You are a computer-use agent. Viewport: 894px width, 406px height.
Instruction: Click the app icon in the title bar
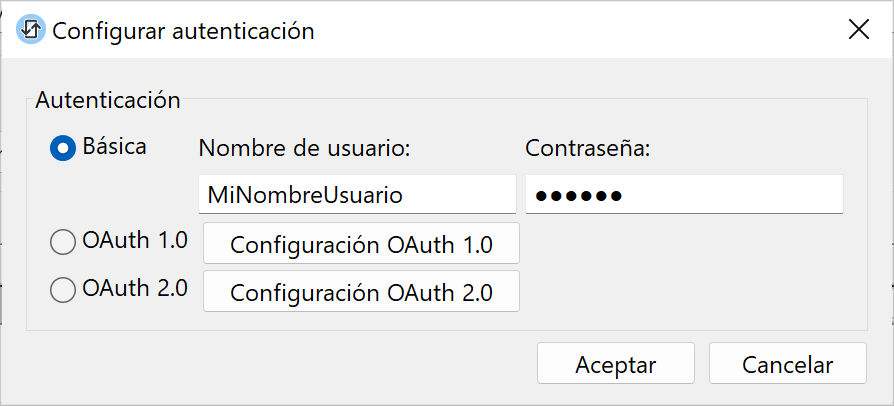pyautogui.click(x=31, y=30)
